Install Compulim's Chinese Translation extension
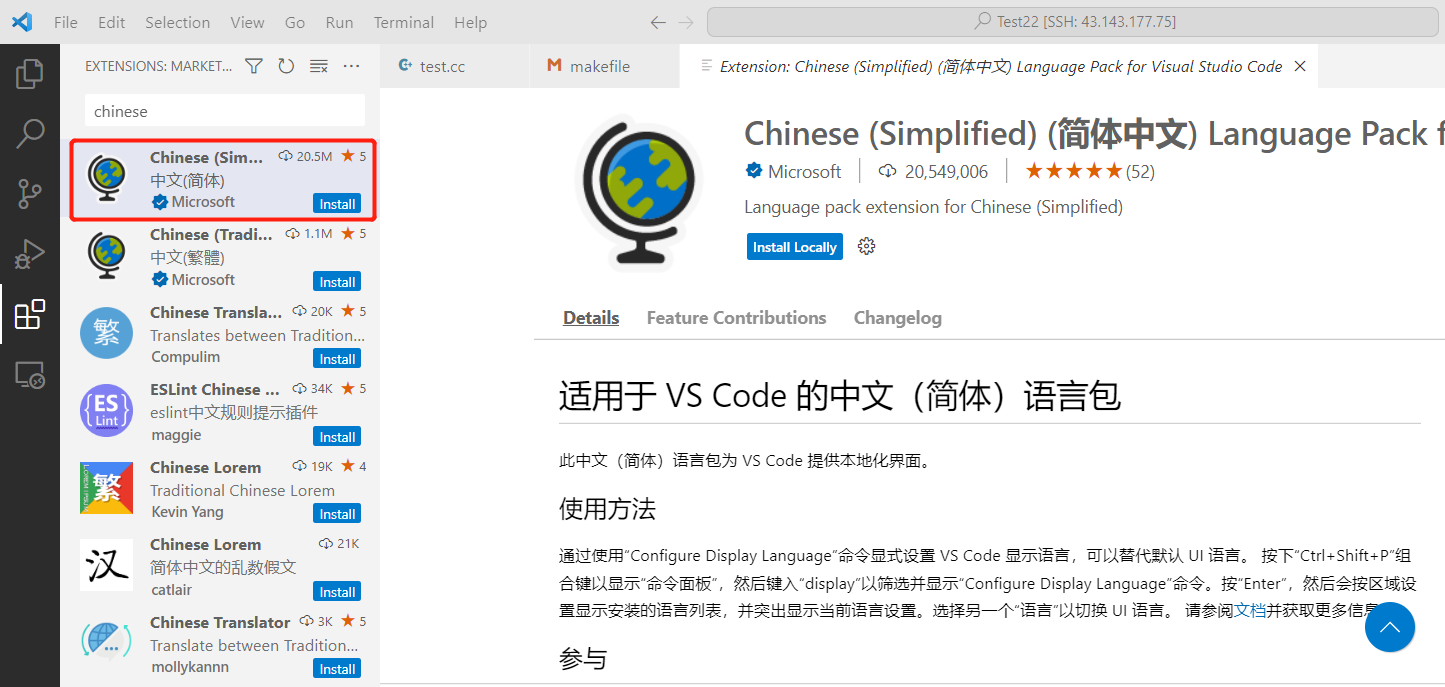Viewport: 1445px width, 687px height. 337,359
